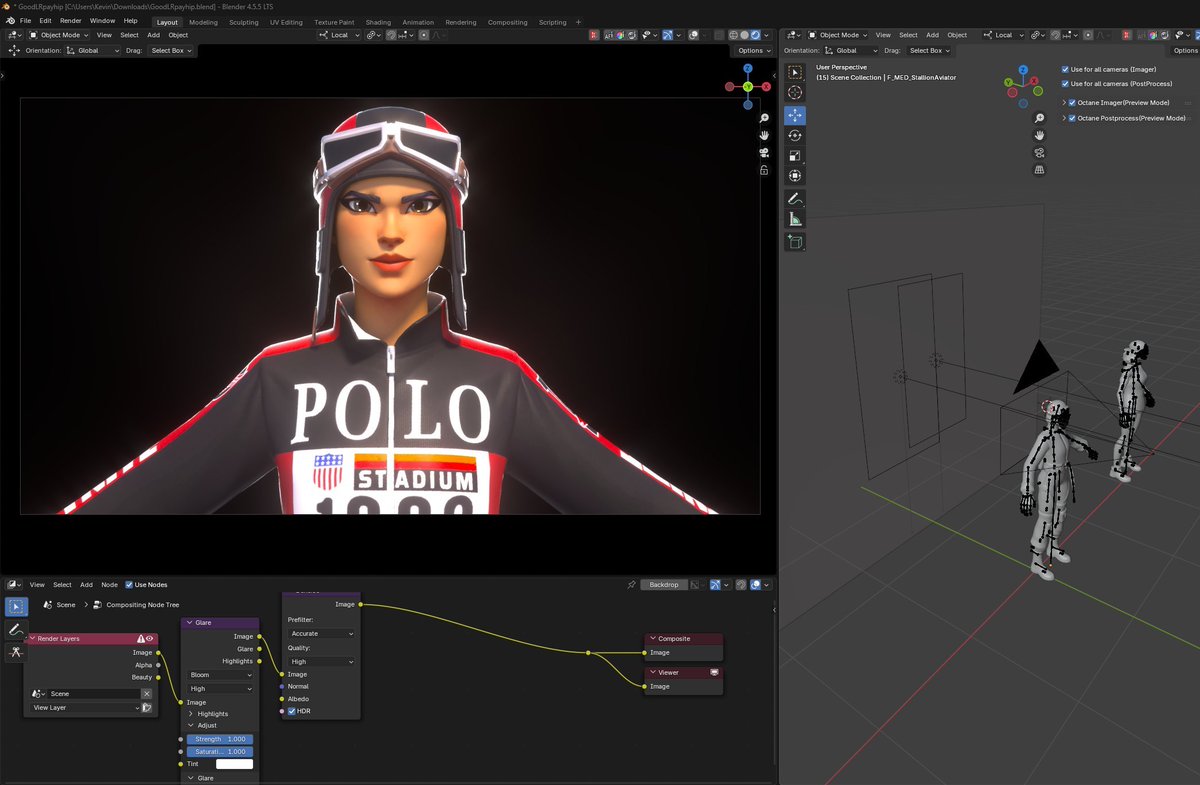Click the lock camera to view icon
The height and width of the screenshot is (785, 1200).
tap(764, 170)
